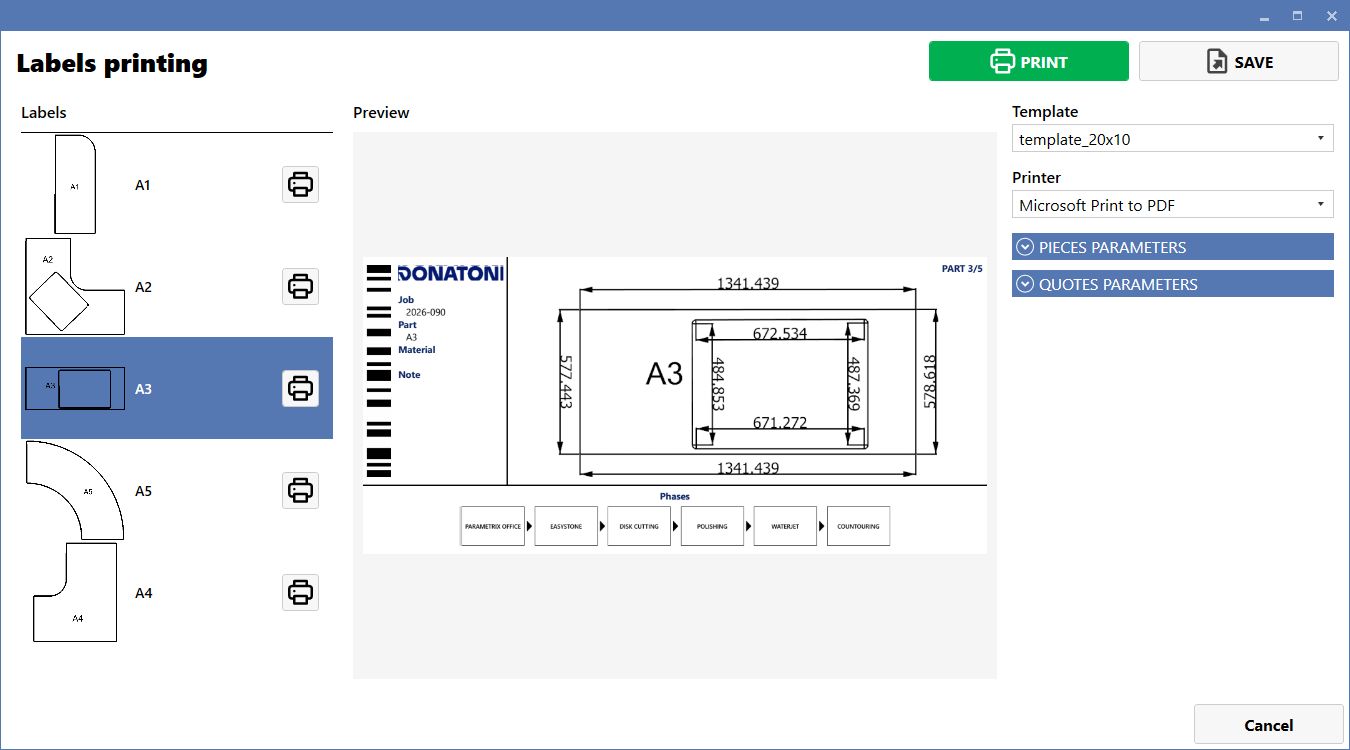The width and height of the screenshot is (1350, 750).
Task: Click the 578.618 dimension in preview
Action: pyautogui.click(x=930, y=381)
